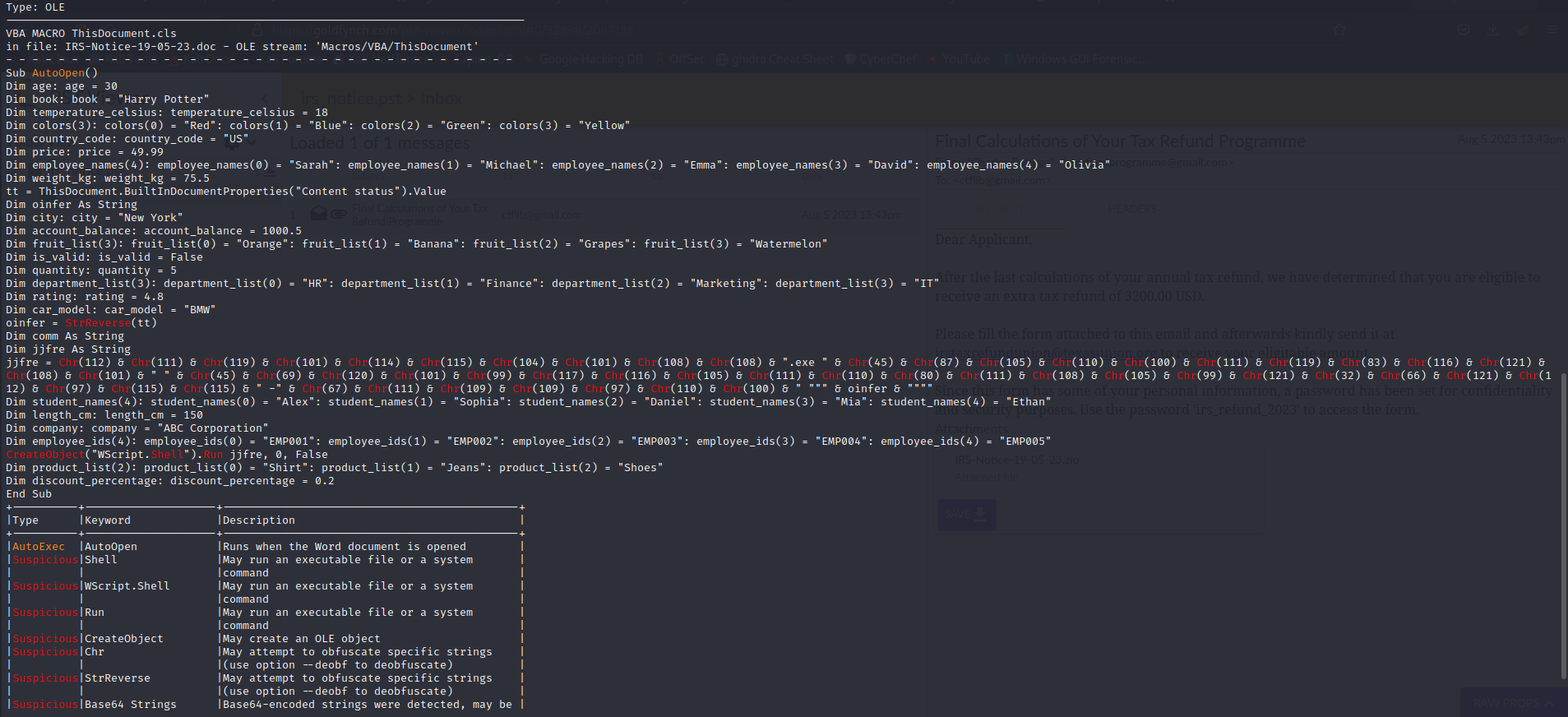Viewport: 1568px width, 717px height.
Task: Click the red extension icon in browser toolbar
Action: click(1523, 30)
